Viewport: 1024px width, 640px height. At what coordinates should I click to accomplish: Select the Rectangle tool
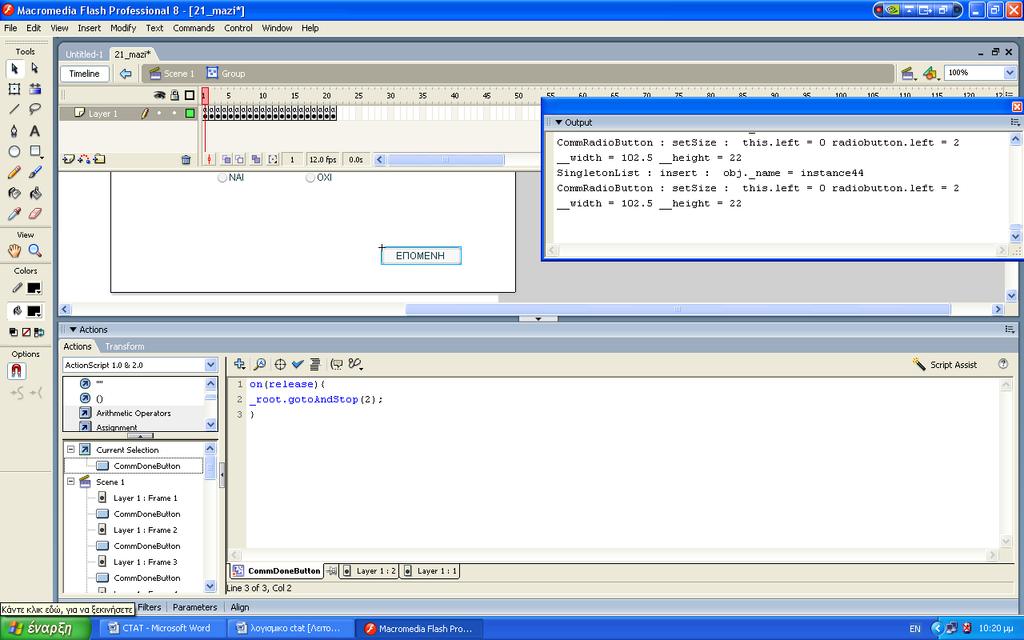pos(35,152)
